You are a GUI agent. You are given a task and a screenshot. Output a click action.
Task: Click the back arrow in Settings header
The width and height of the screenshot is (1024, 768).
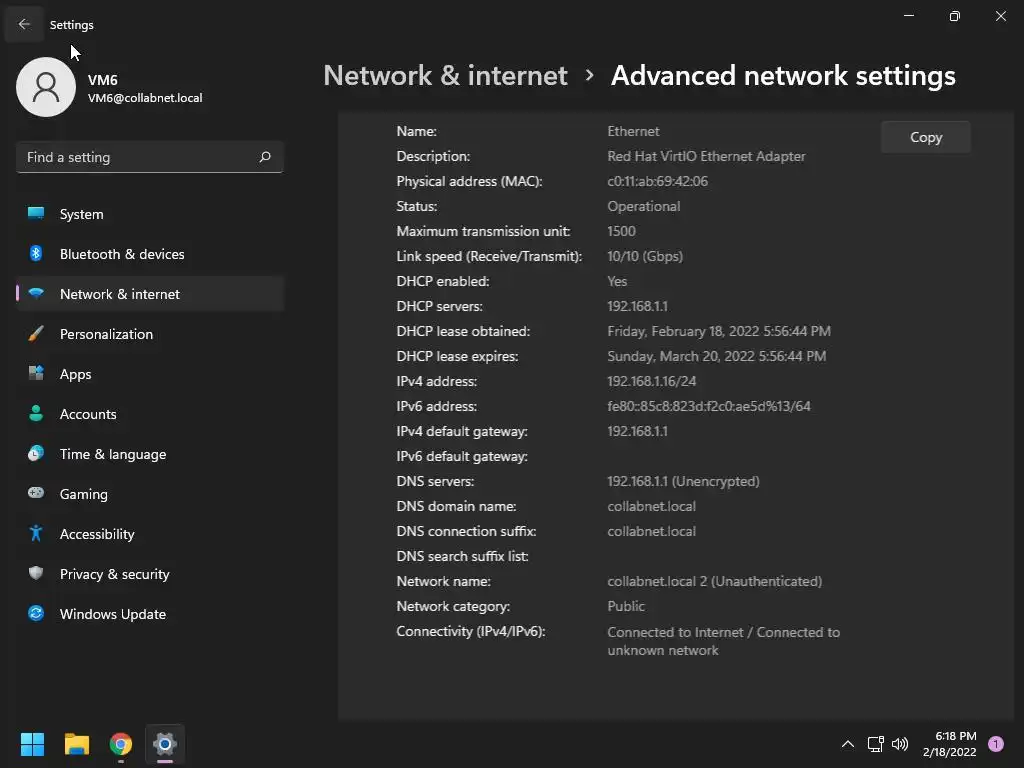24,24
